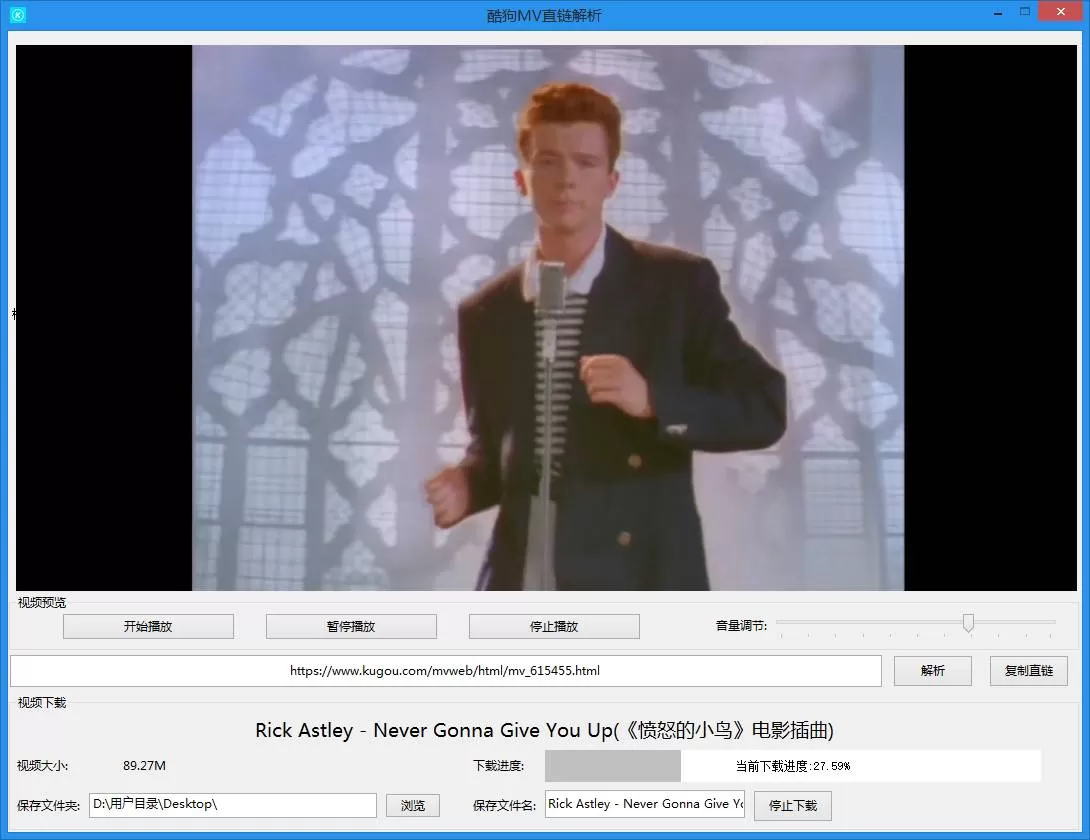This screenshot has width=1090, height=840.
Task: Click the 音量调节 volume slider handle
Action: tap(968, 623)
